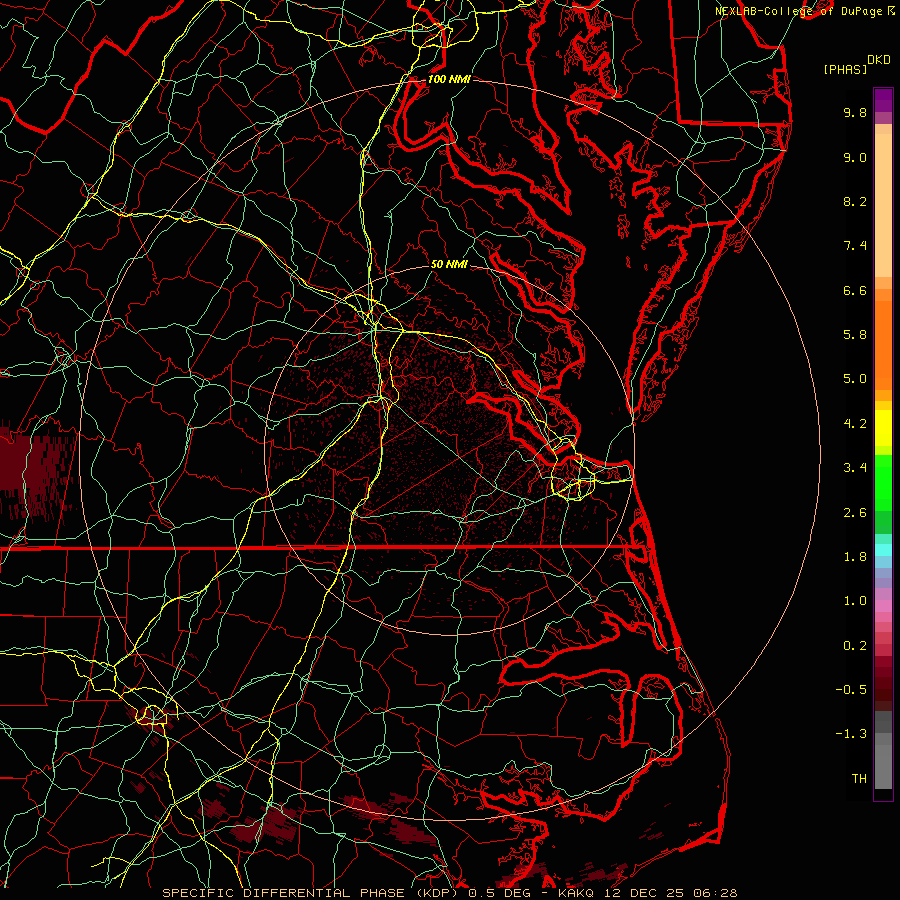Click the 5.8 scale value
The height and width of the screenshot is (900, 900).
[855, 335]
